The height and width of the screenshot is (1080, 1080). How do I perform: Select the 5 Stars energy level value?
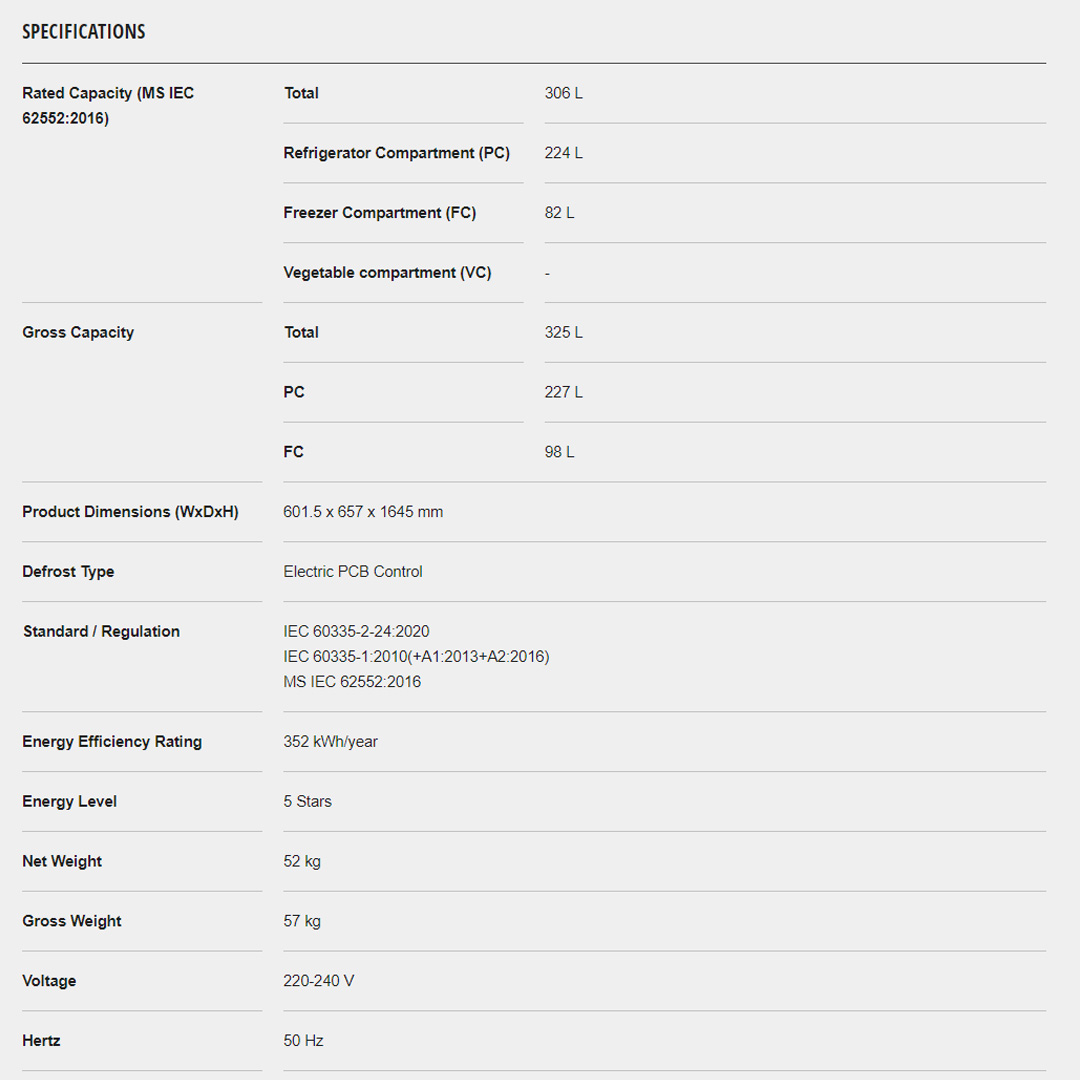coord(307,802)
